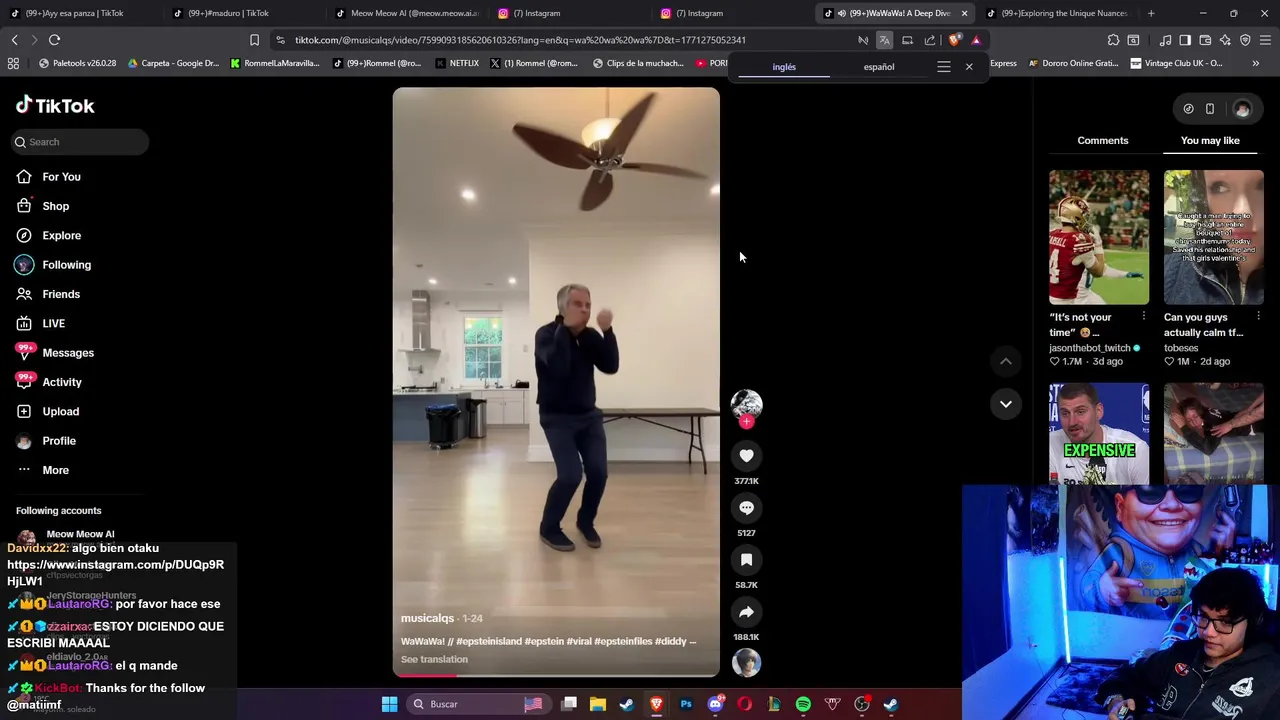Open browser extensions puzzle icon
This screenshot has width=1280, height=720.
pos(1113,40)
